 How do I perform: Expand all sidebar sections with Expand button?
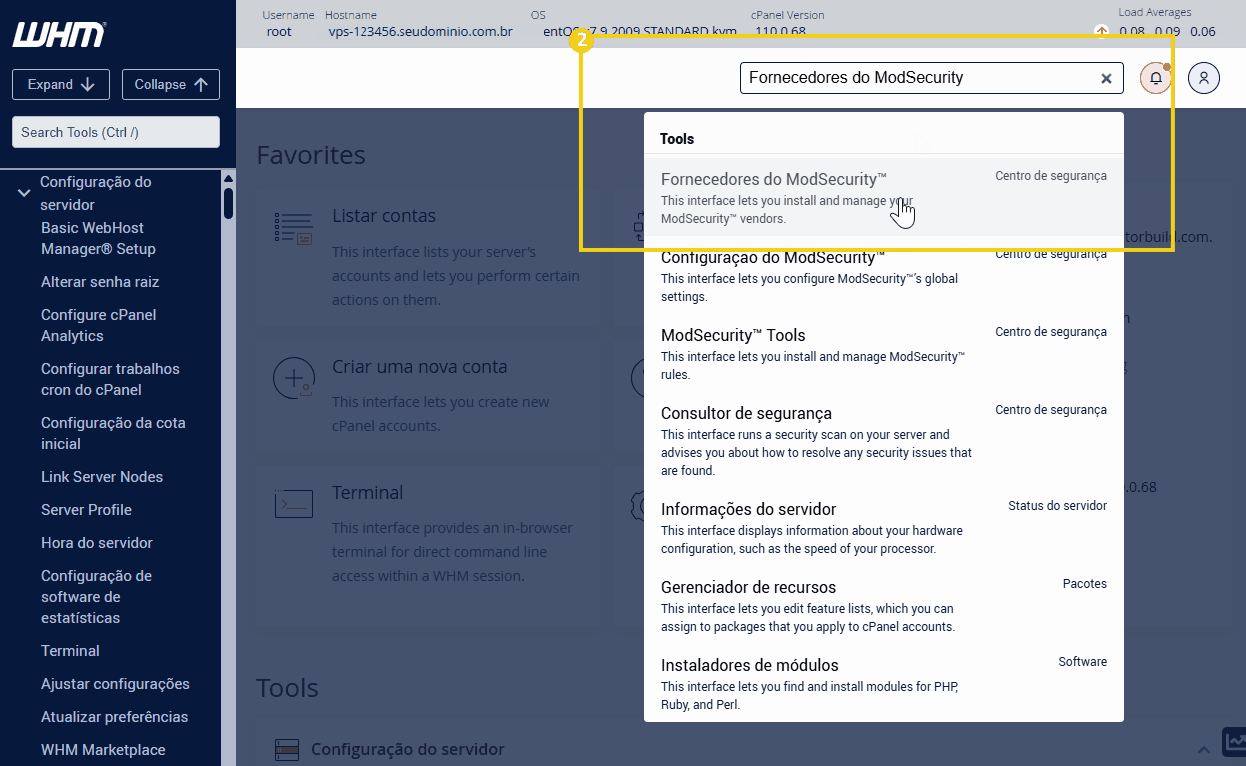pos(61,85)
